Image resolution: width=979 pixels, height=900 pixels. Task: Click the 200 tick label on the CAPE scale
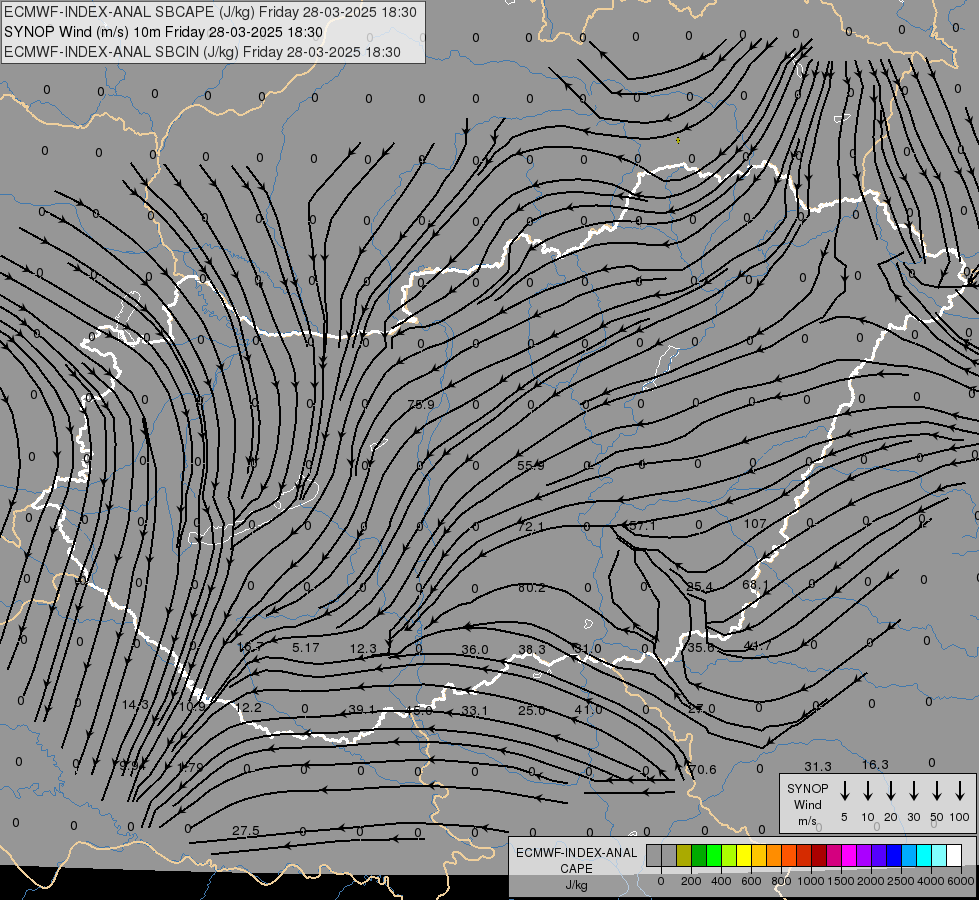pos(691,881)
